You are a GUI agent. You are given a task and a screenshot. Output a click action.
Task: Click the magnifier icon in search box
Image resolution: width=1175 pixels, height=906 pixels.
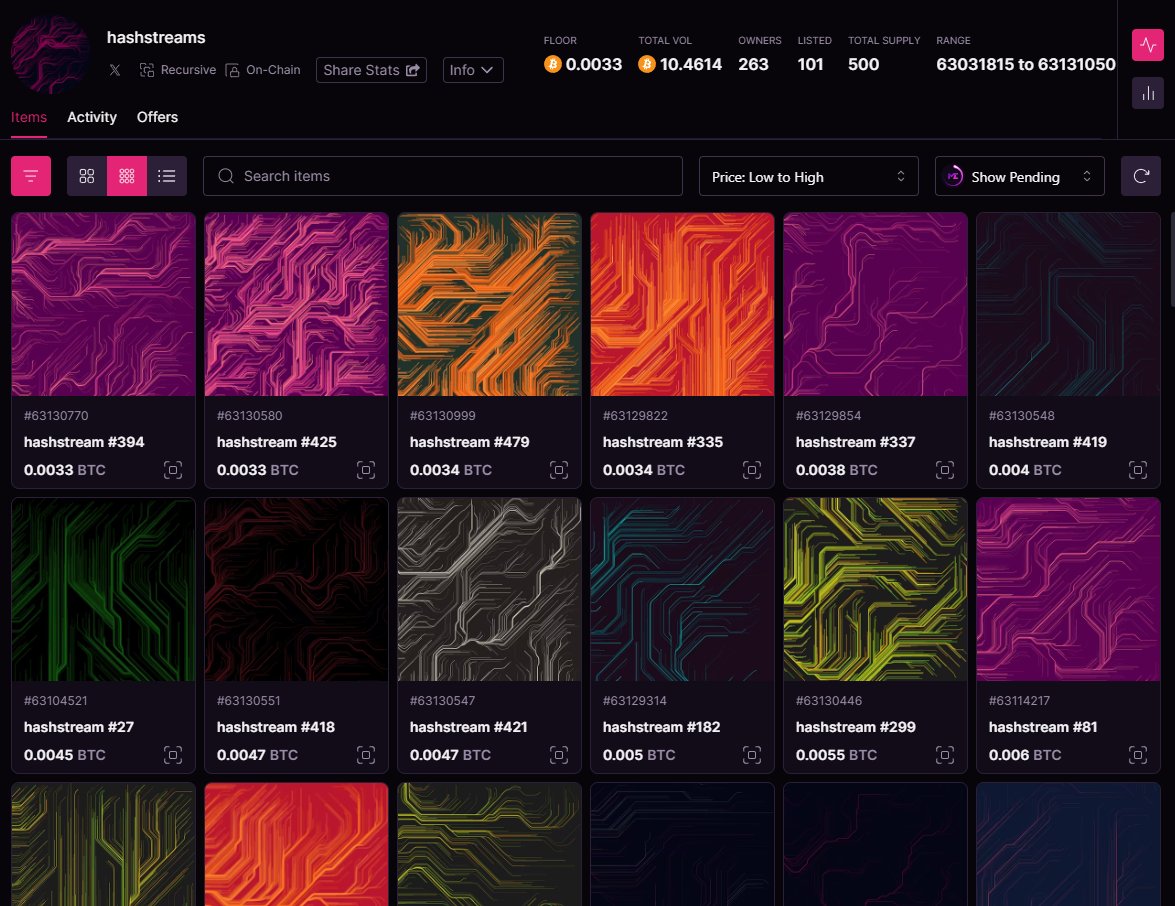pos(226,176)
